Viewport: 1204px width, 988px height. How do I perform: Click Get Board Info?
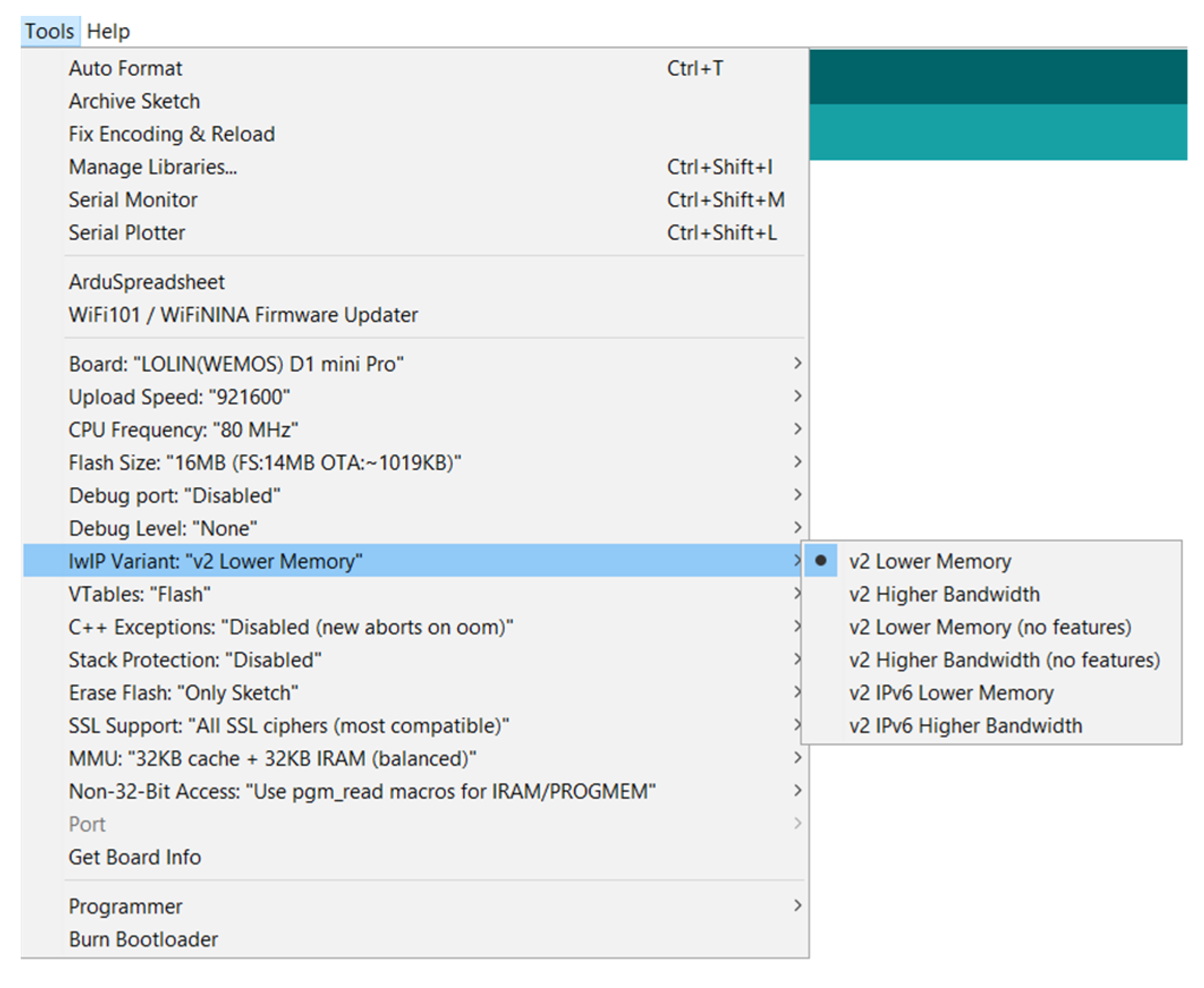point(134,857)
